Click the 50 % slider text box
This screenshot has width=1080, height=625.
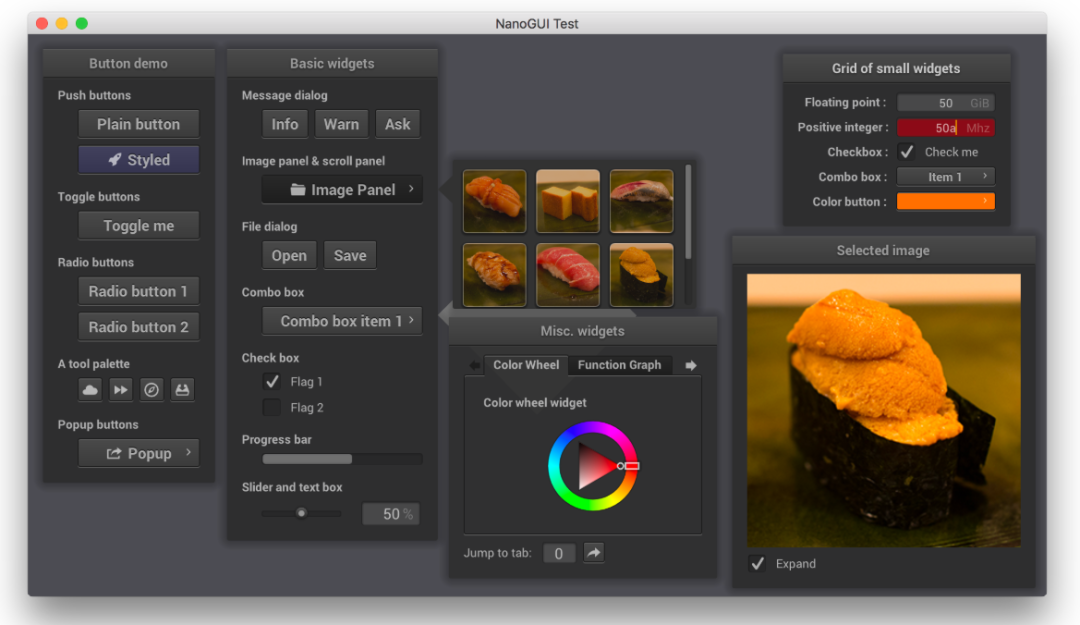click(391, 514)
